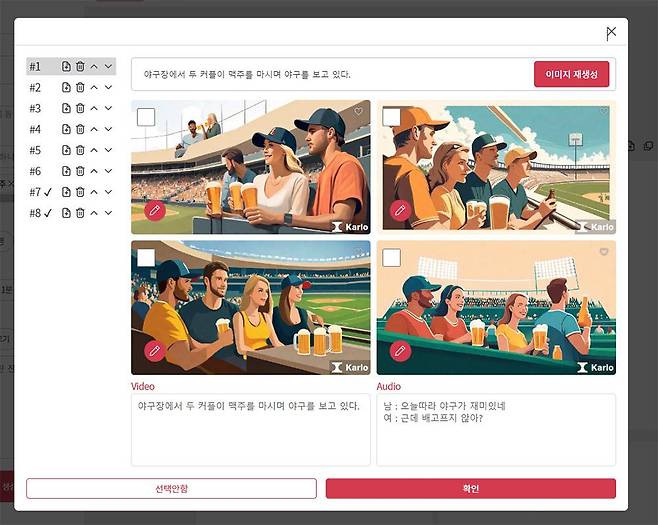This screenshot has height=525, width=658.
Task: Move scene #1 up with its arrow
Action: coord(94,66)
